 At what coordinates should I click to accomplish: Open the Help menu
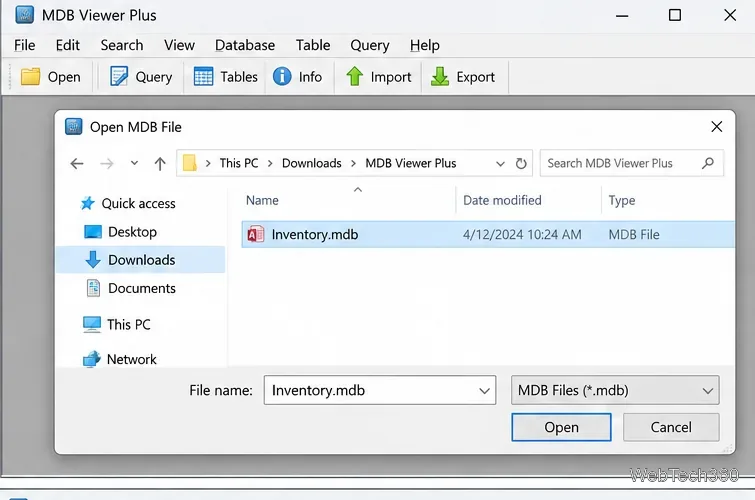[x=425, y=45]
